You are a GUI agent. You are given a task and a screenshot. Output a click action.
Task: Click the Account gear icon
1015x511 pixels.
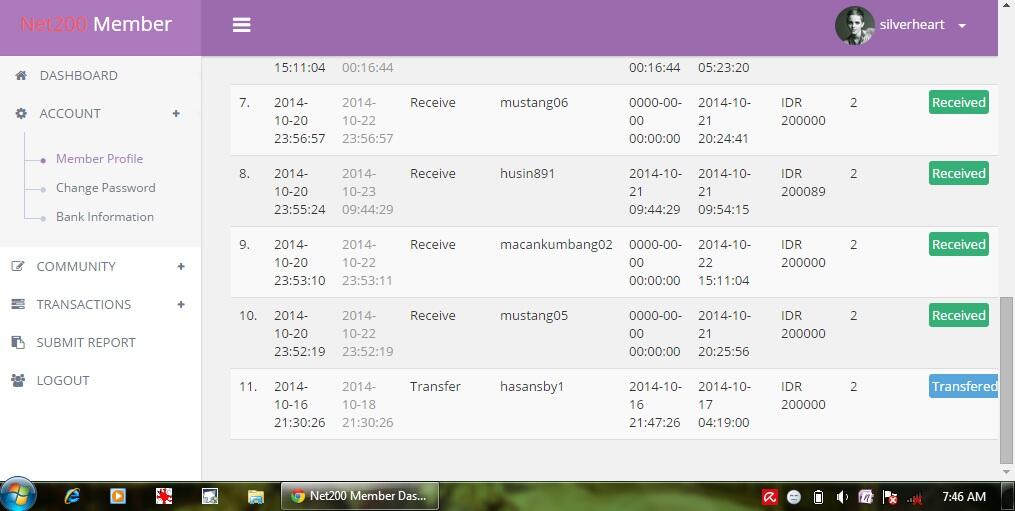pos(21,113)
